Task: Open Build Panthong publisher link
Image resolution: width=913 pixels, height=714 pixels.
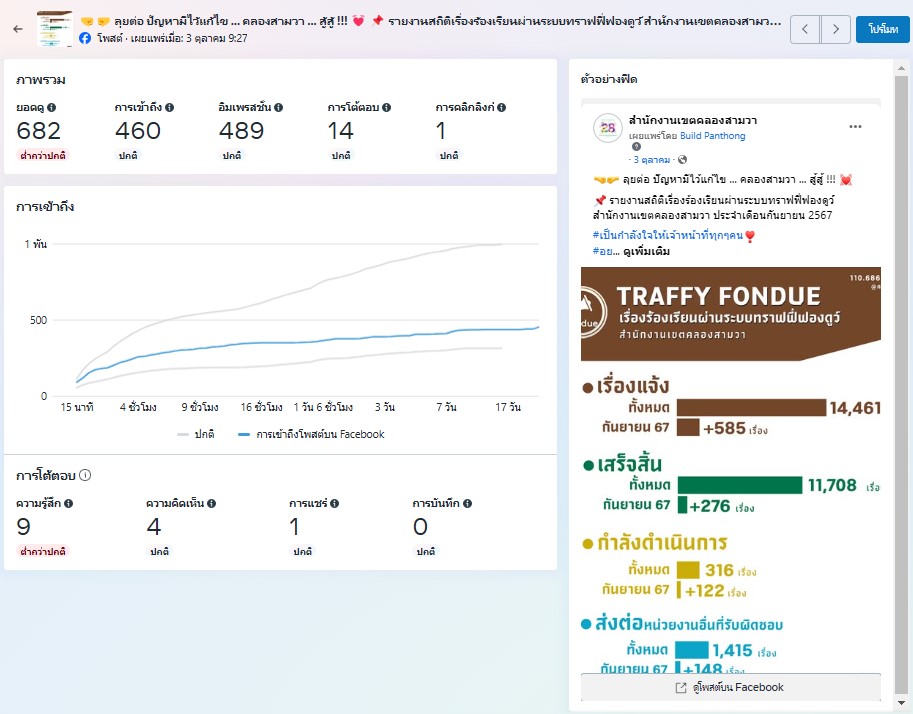Action: coord(712,136)
